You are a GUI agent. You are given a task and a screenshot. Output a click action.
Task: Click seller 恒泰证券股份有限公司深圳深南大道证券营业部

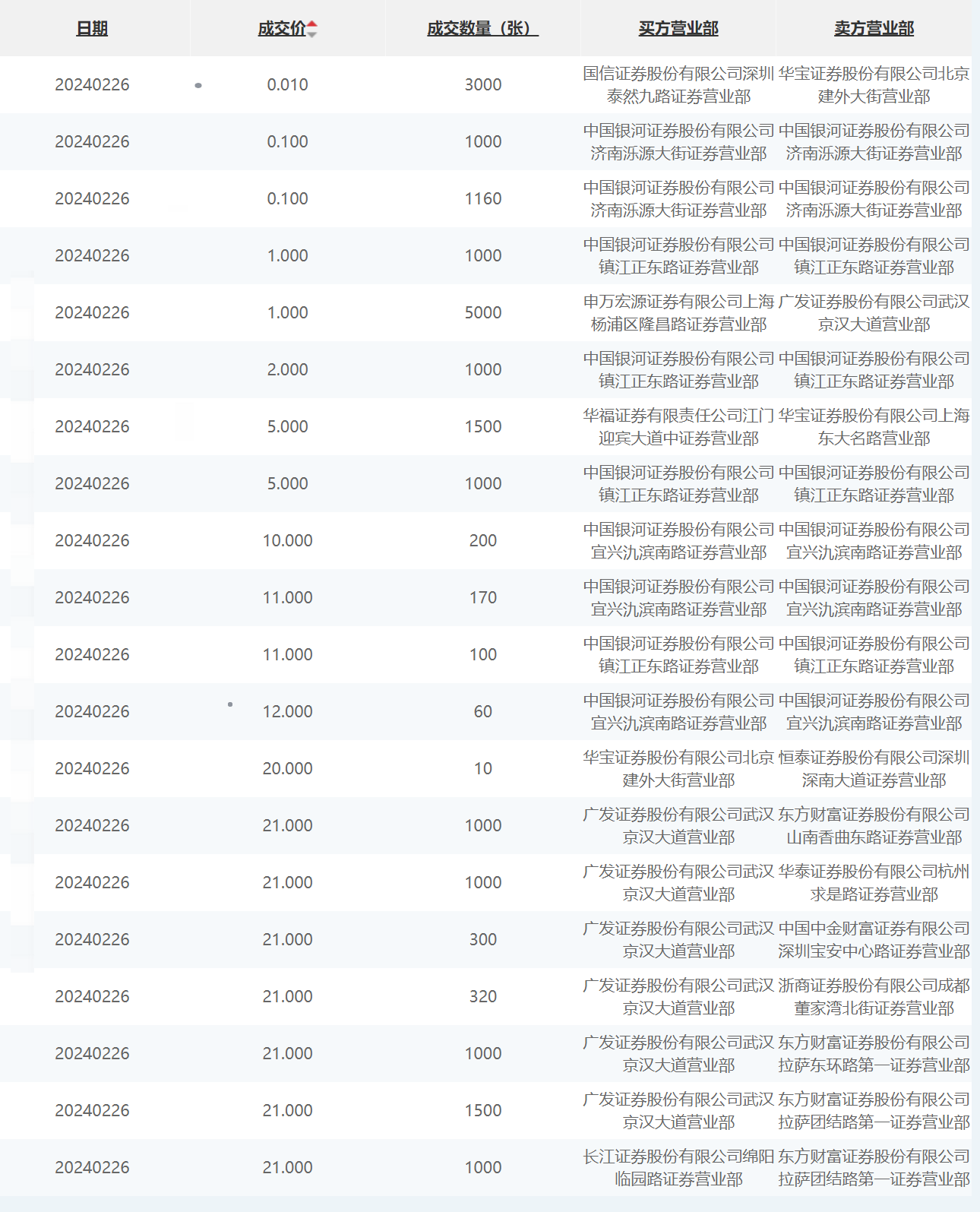pos(874,769)
